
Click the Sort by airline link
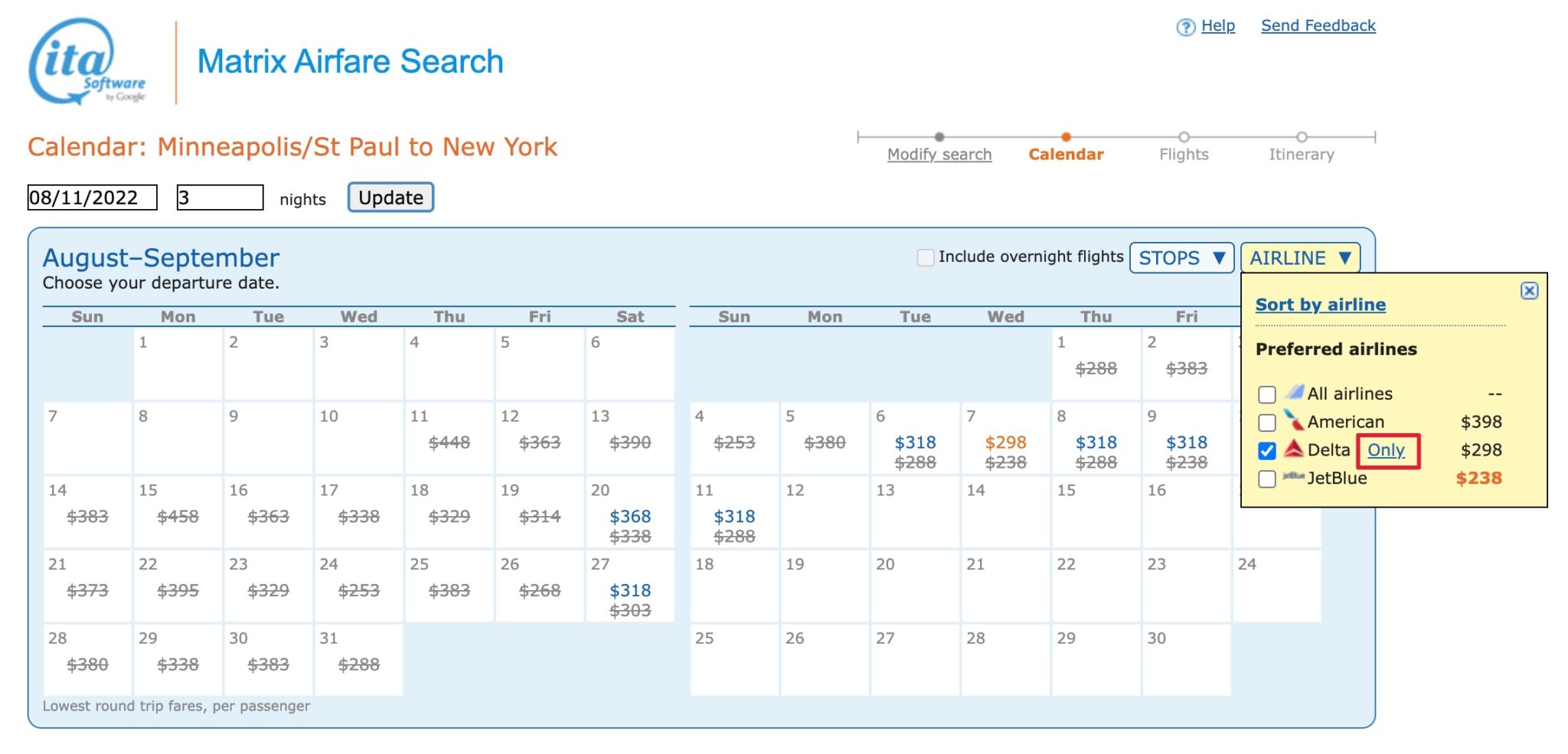[1321, 305]
